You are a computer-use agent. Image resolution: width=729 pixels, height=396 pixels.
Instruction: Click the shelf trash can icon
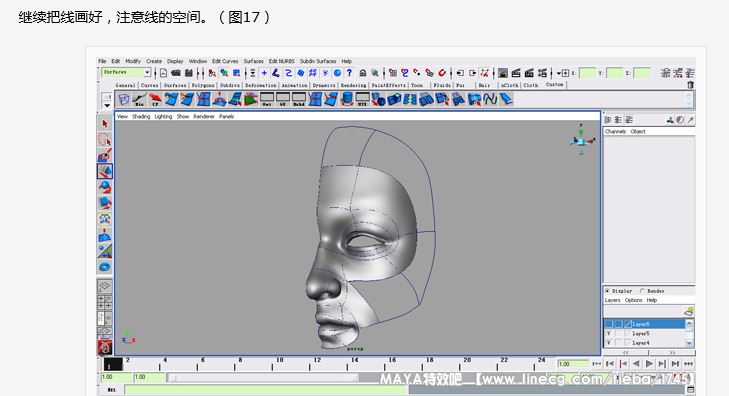[690, 85]
